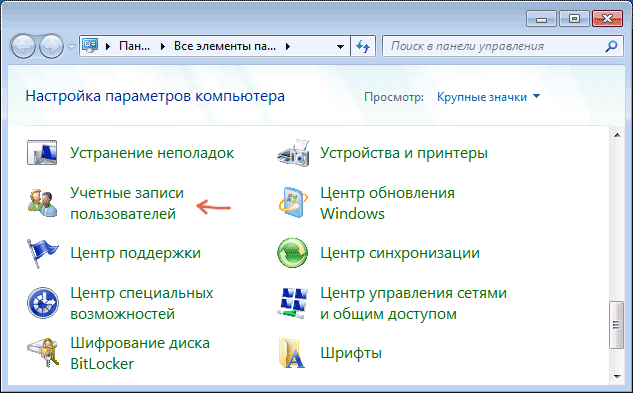Go forward with the Forward arrow button
This screenshot has height=393, width=633.
click(x=51, y=46)
